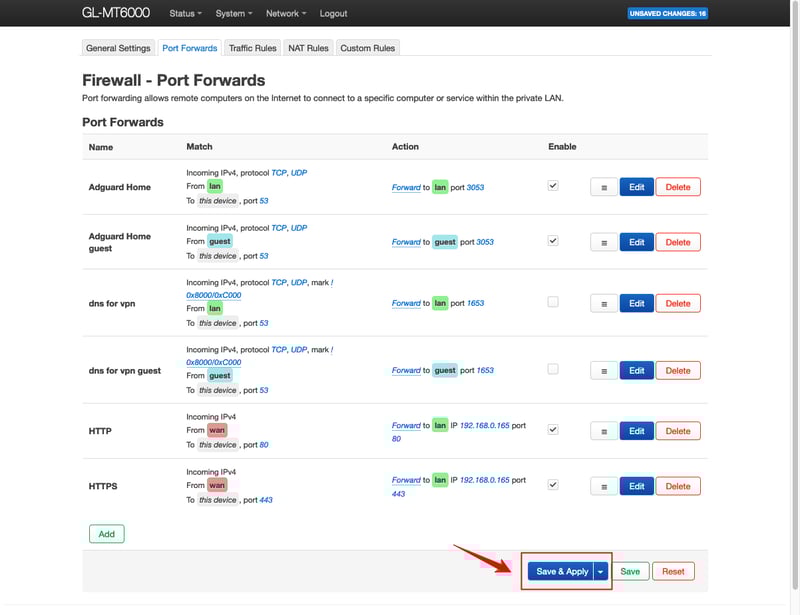The width and height of the screenshot is (800, 615).
Task: Expand the Network menu
Action: pyautogui.click(x=286, y=14)
